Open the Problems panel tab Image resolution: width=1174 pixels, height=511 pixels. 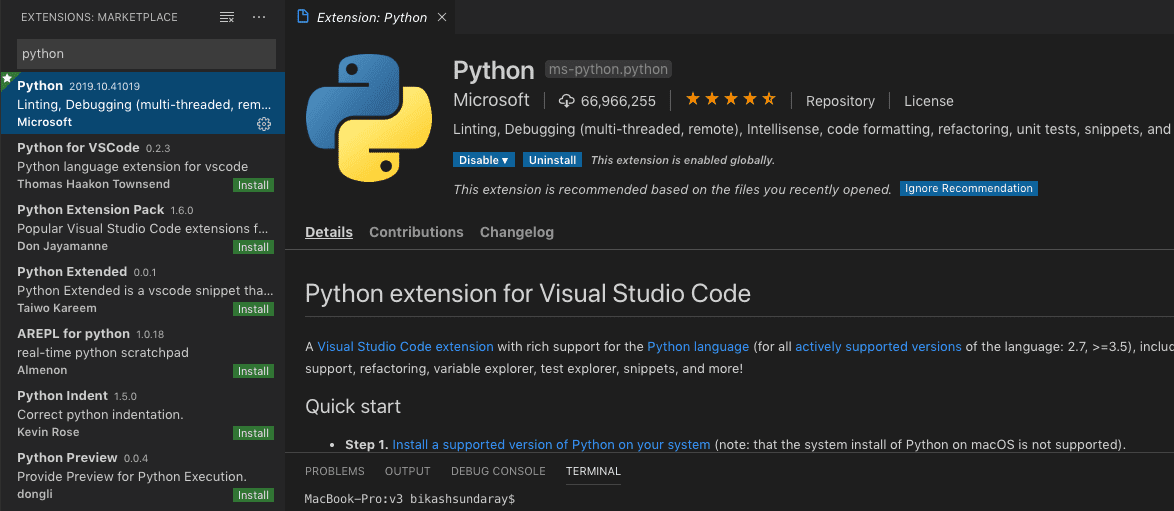[x=335, y=471]
